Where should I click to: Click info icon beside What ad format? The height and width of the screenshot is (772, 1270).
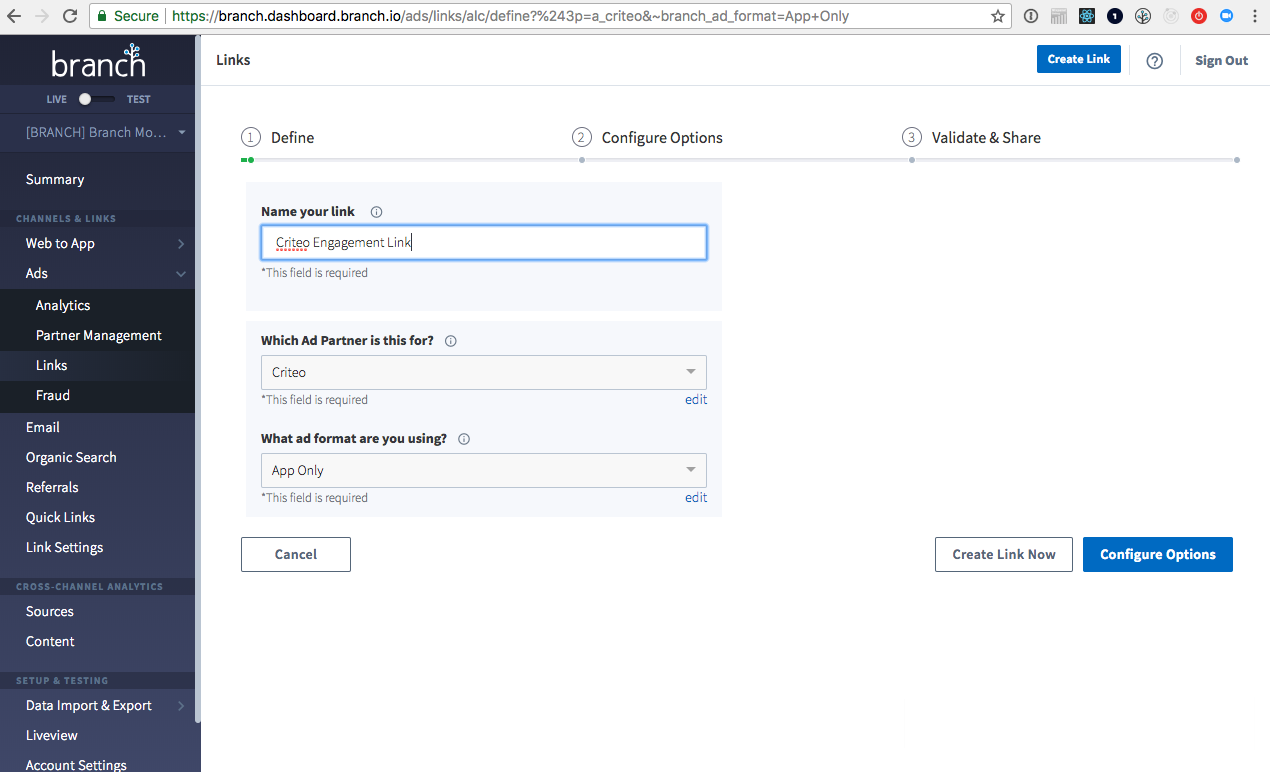click(x=463, y=439)
